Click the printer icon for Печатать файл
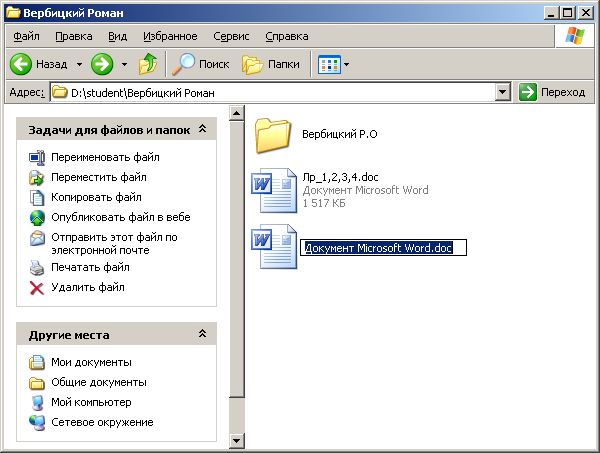Screen dimensions: 600x453 click(37, 267)
